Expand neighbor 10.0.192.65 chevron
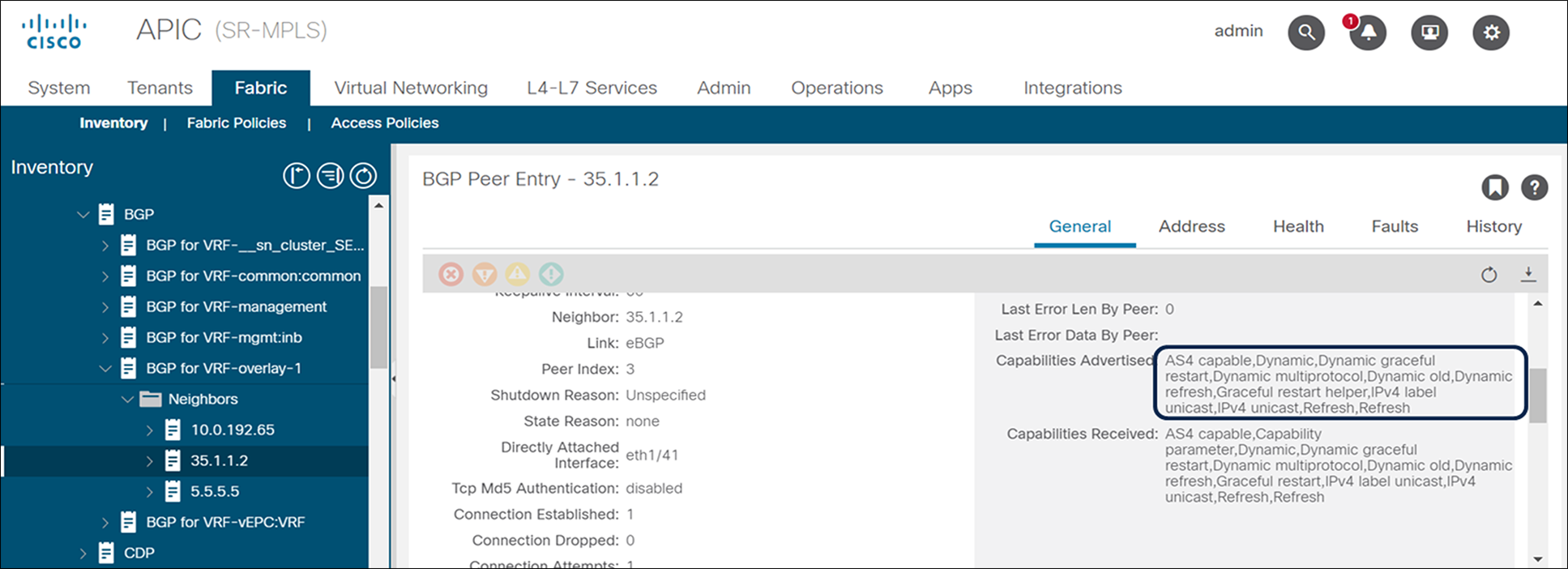 (150, 430)
